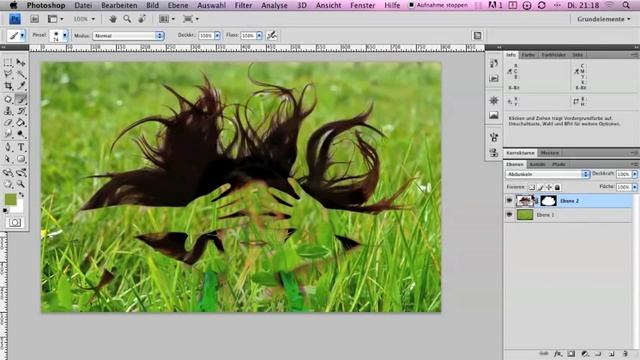Click the Rotate View icon in the application bar

(142, 19)
